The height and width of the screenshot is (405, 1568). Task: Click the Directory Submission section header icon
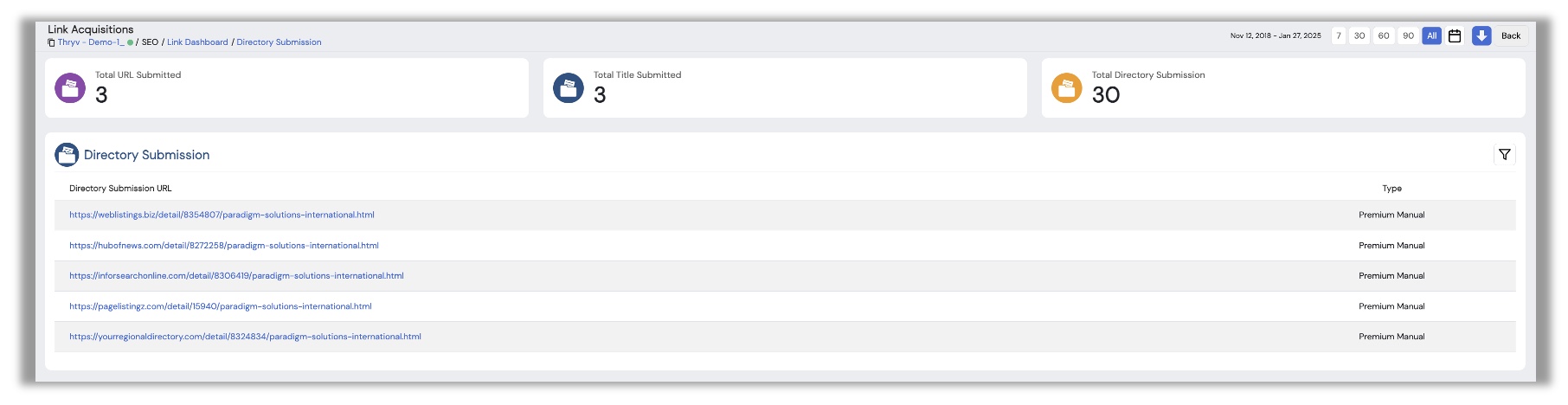point(67,155)
